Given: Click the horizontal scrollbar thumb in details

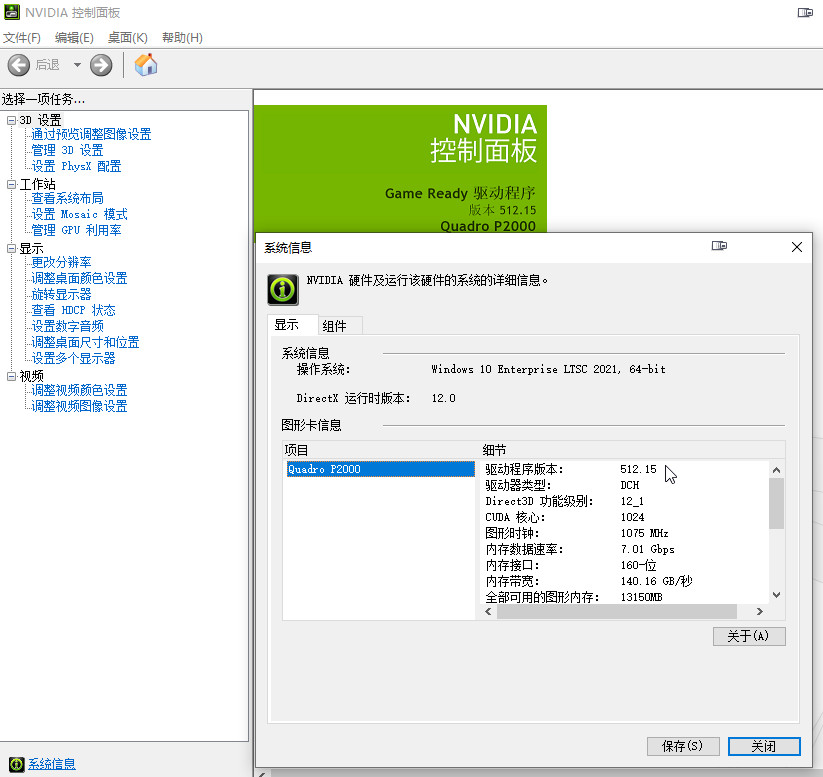Looking at the screenshot, I should [x=617, y=612].
